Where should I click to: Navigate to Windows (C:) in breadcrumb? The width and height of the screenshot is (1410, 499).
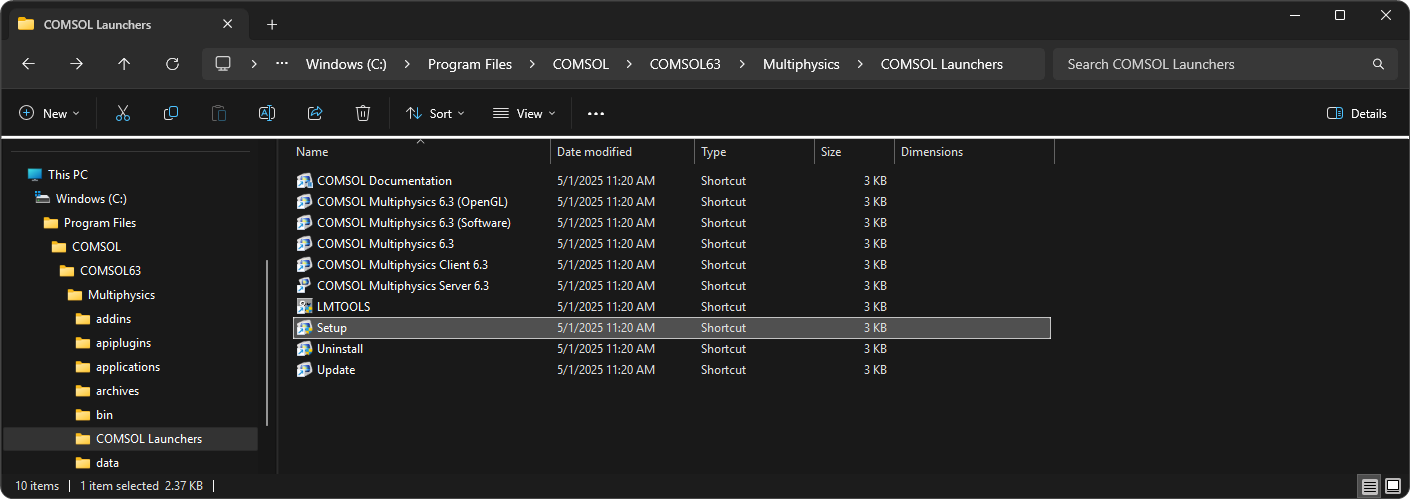346,64
